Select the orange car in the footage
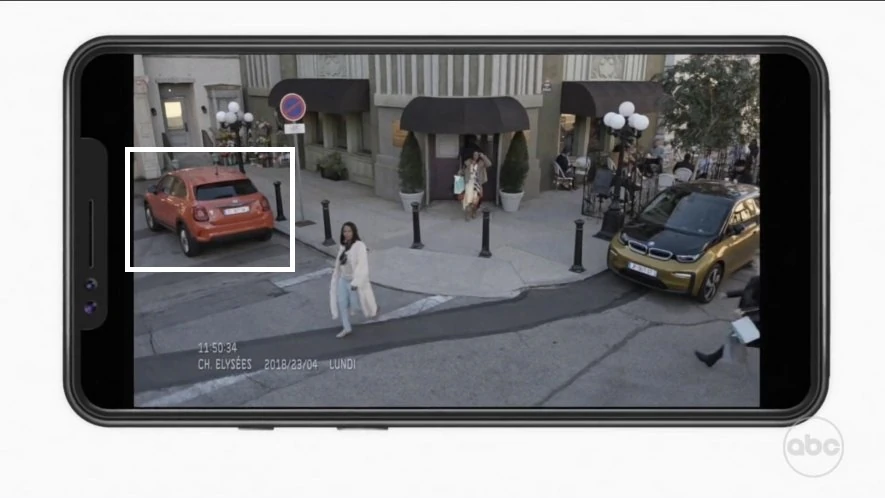885x498 pixels. click(208, 209)
